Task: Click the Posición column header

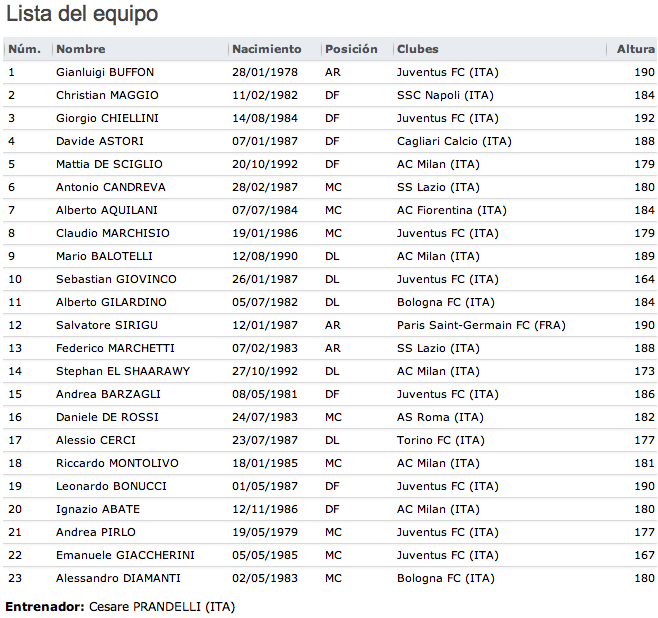Action: pos(351,49)
